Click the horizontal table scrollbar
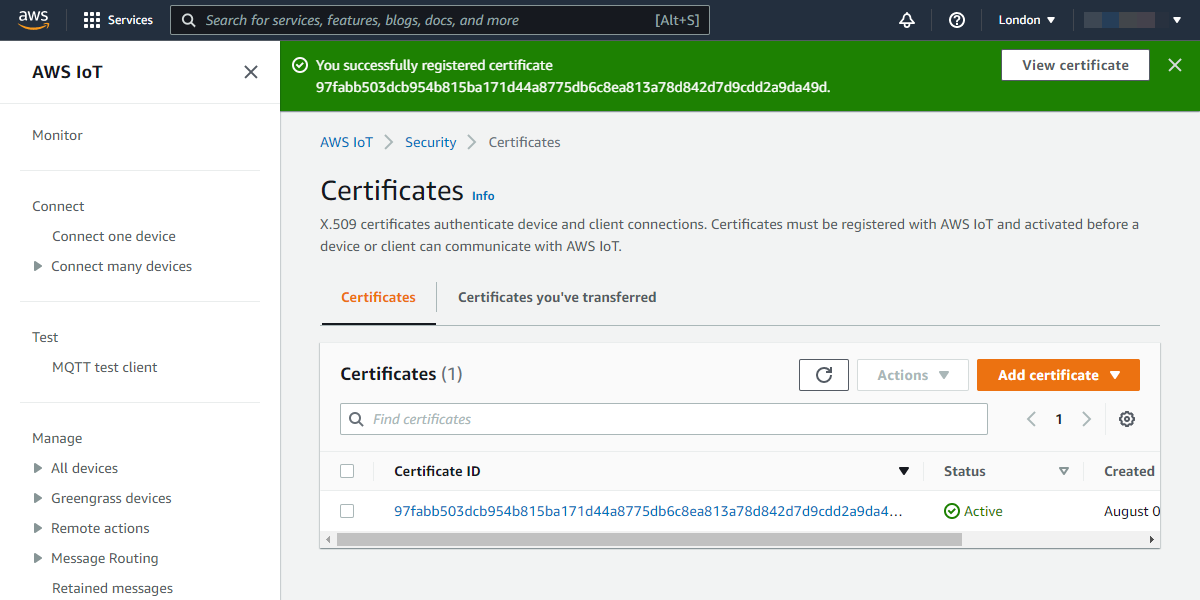This screenshot has height=600, width=1200. point(649,539)
